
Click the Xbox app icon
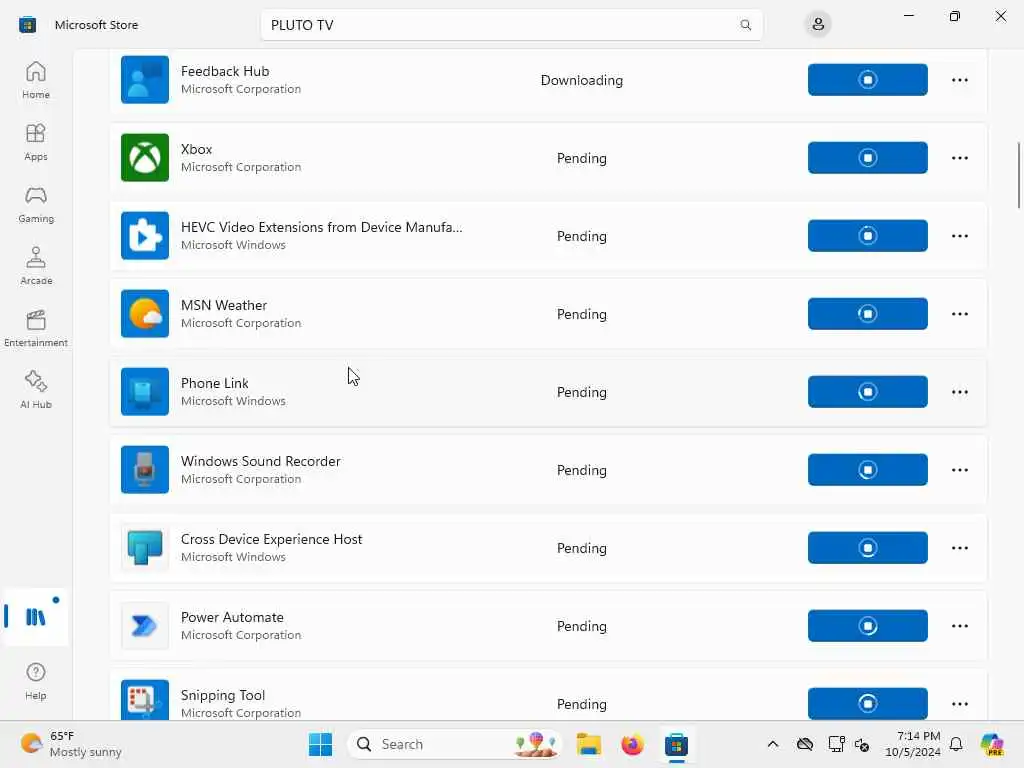(x=145, y=157)
